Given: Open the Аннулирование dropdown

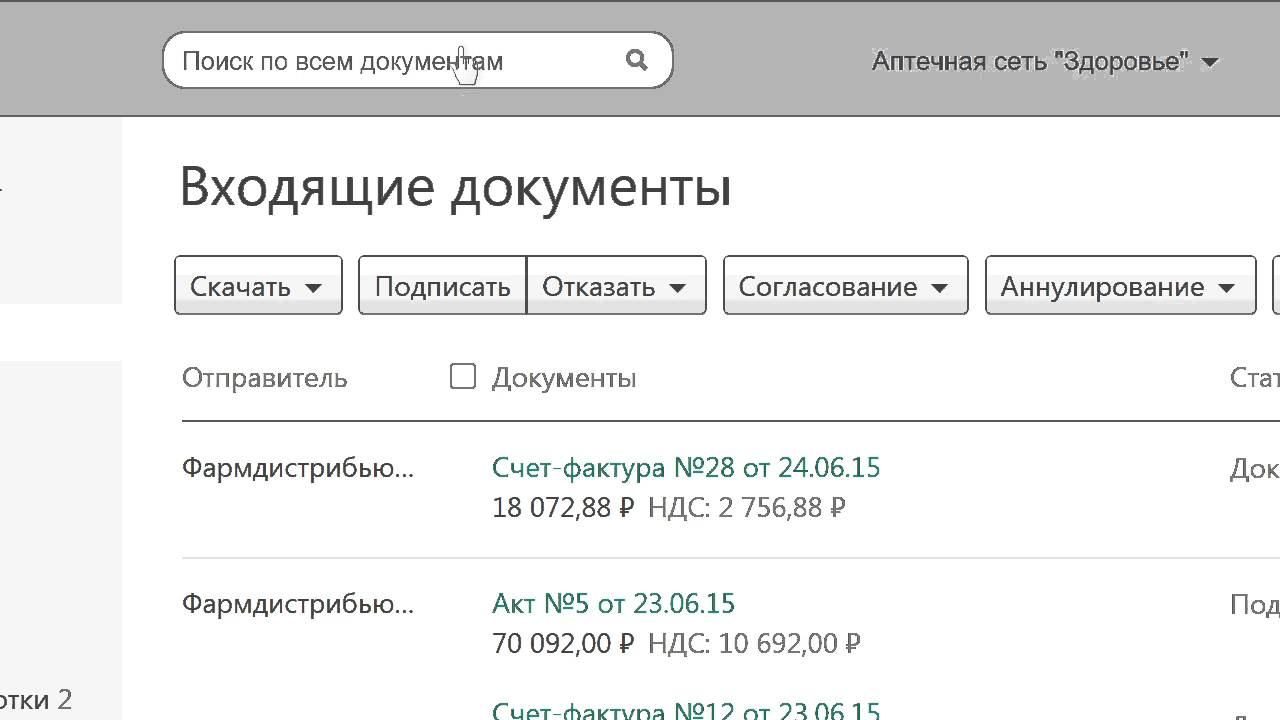Looking at the screenshot, I should [x=1119, y=287].
